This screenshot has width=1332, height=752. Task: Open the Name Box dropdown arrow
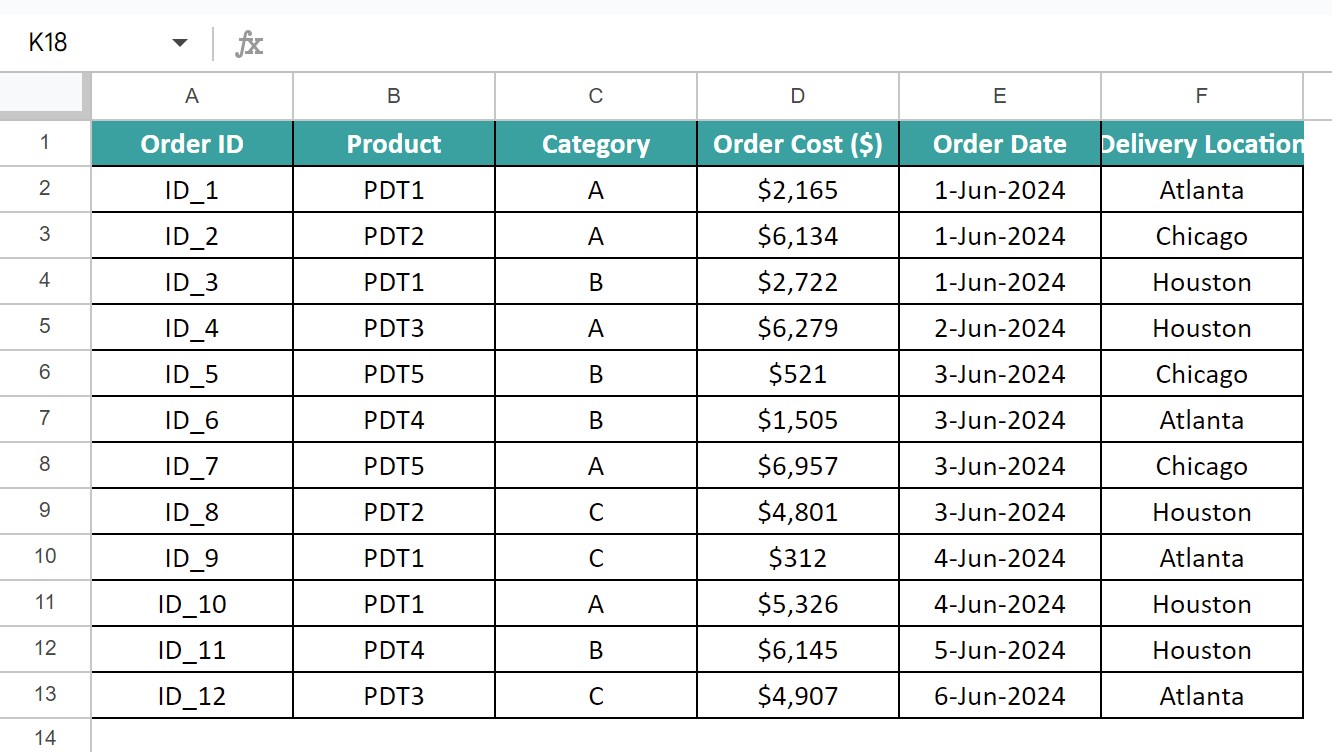[180, 43]
